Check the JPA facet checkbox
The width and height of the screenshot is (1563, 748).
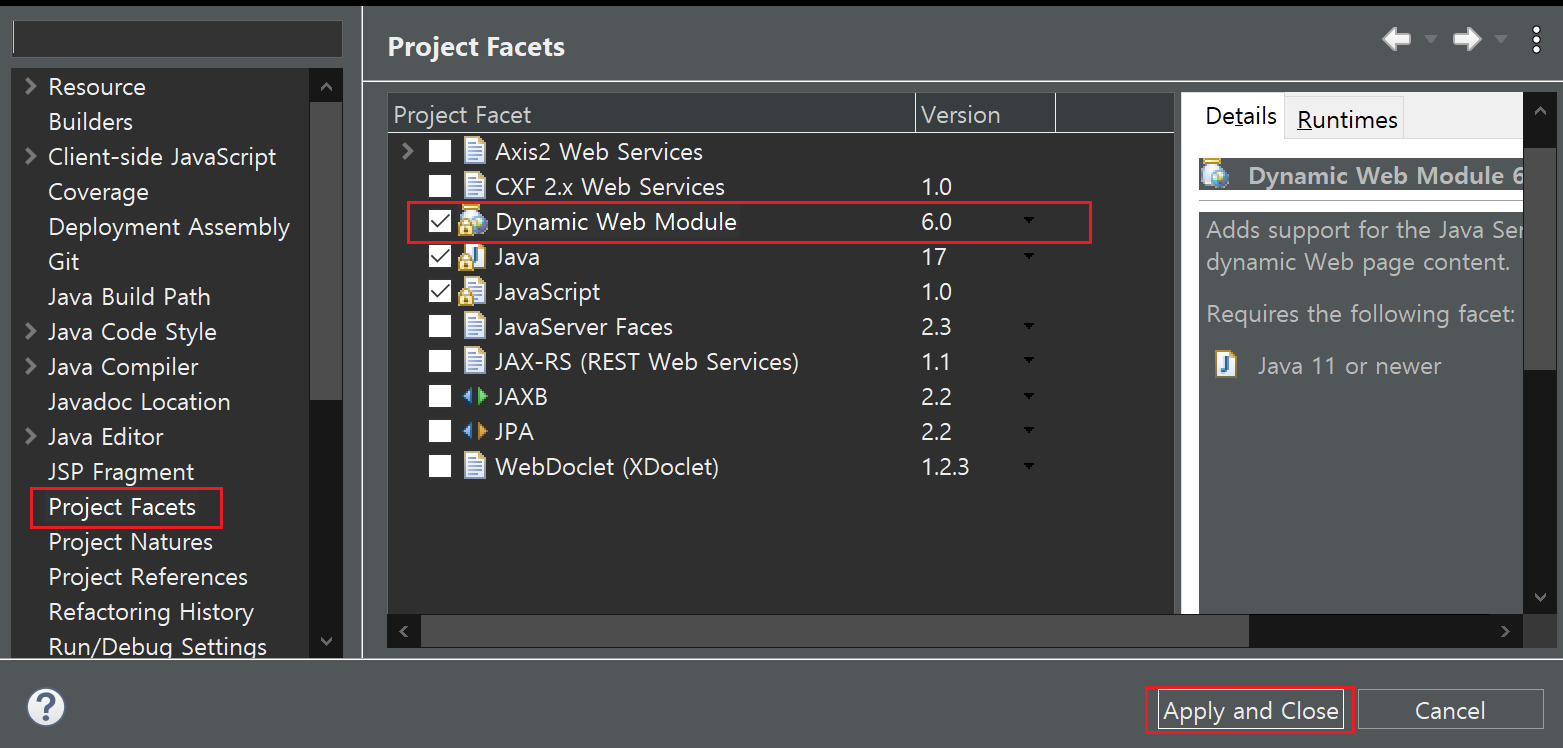[440, 432]
